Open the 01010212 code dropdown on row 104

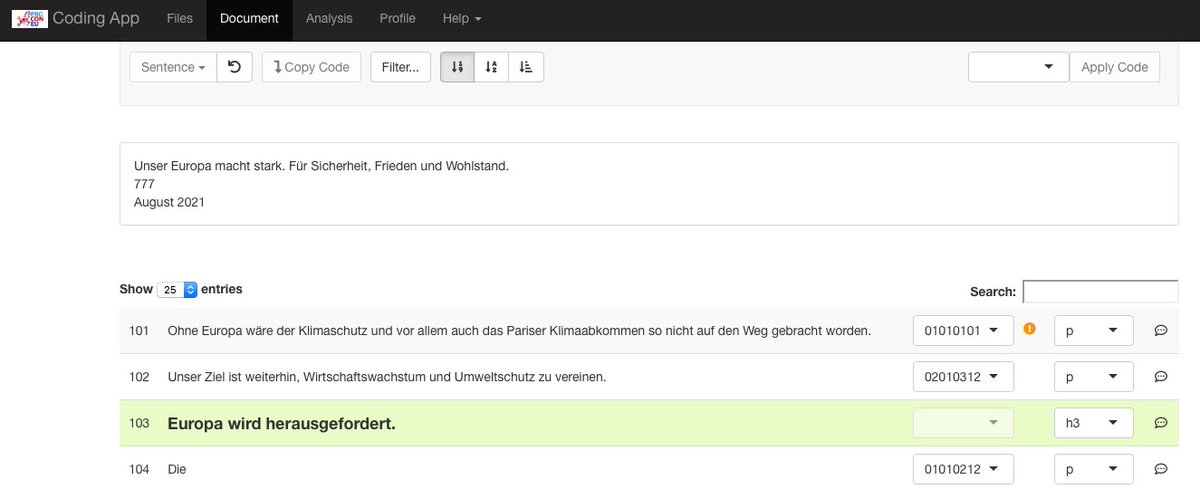963,469
